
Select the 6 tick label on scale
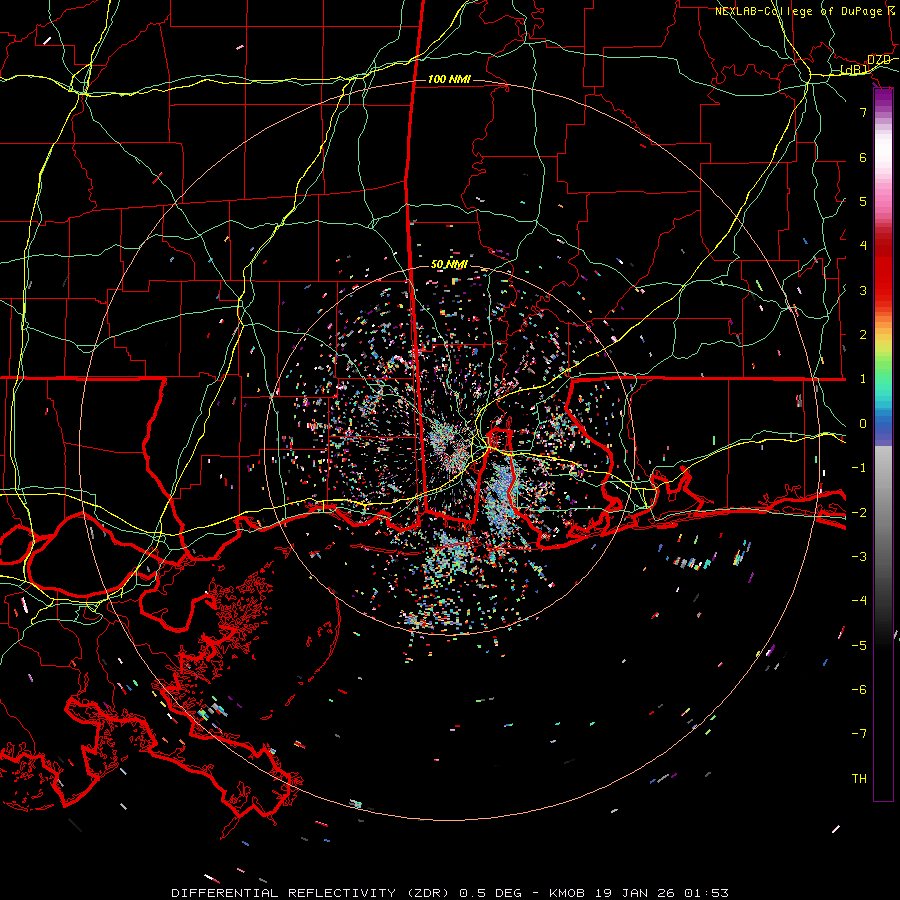[863, 157]
